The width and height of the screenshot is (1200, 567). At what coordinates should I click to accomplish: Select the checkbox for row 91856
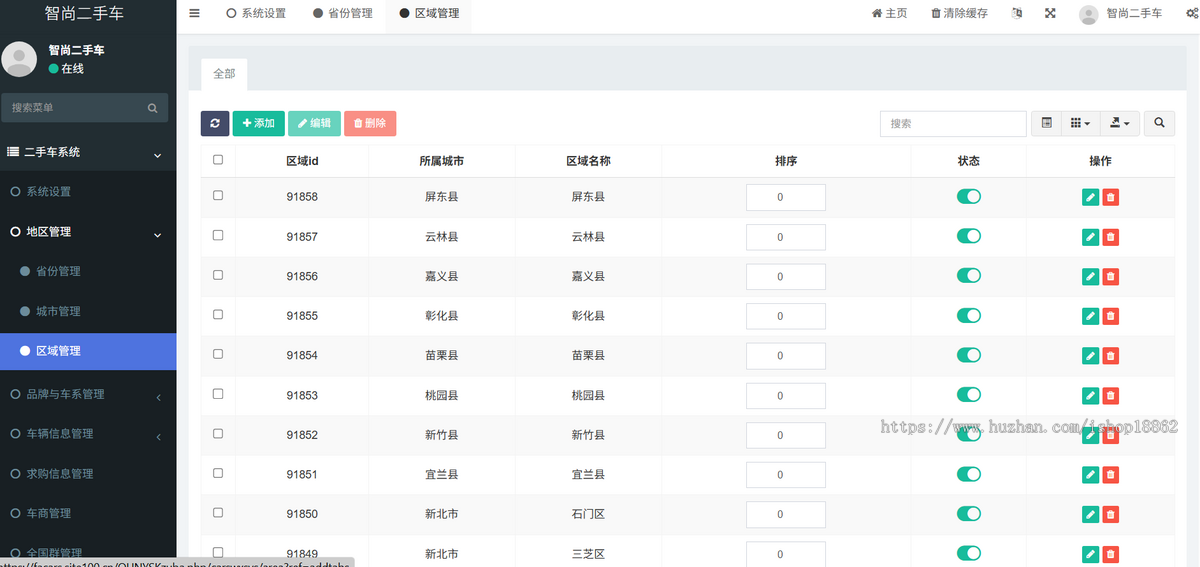point(218,275)
